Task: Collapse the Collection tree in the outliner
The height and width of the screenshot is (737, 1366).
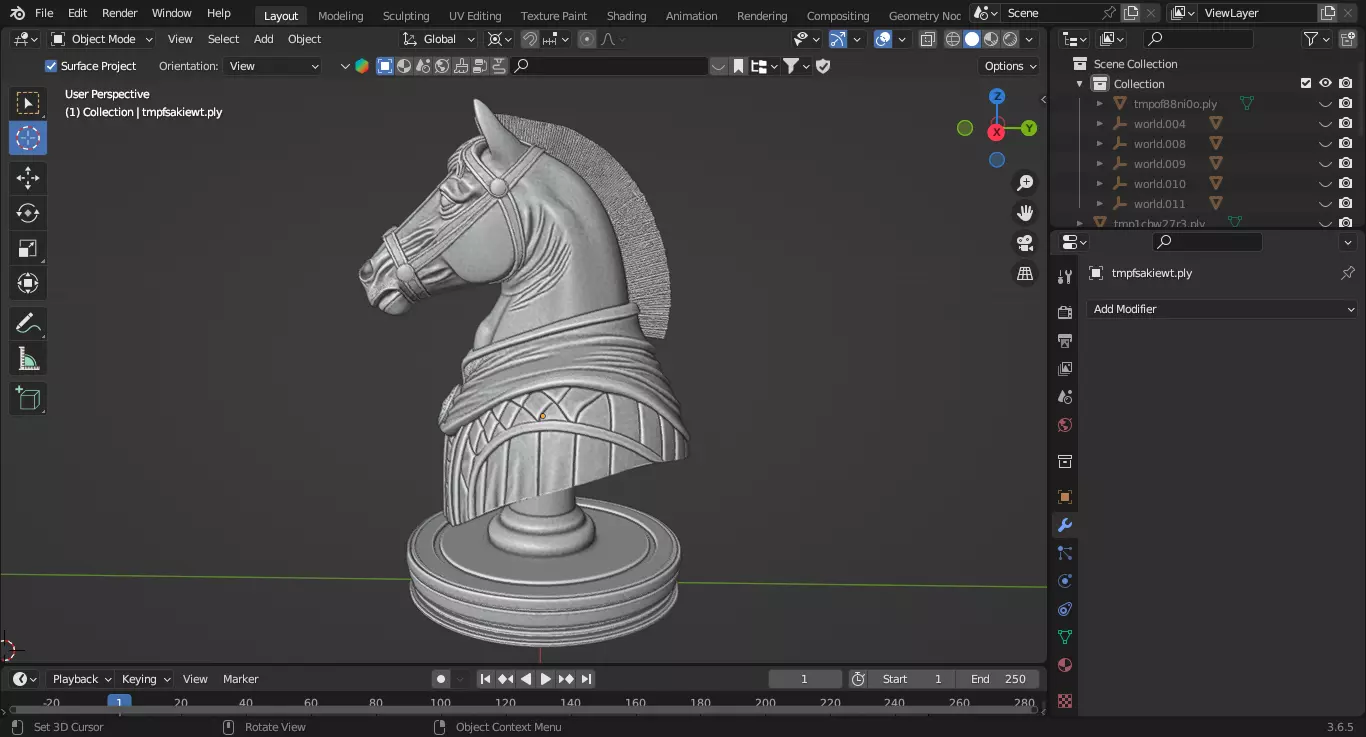Action: coord(1080,84)
